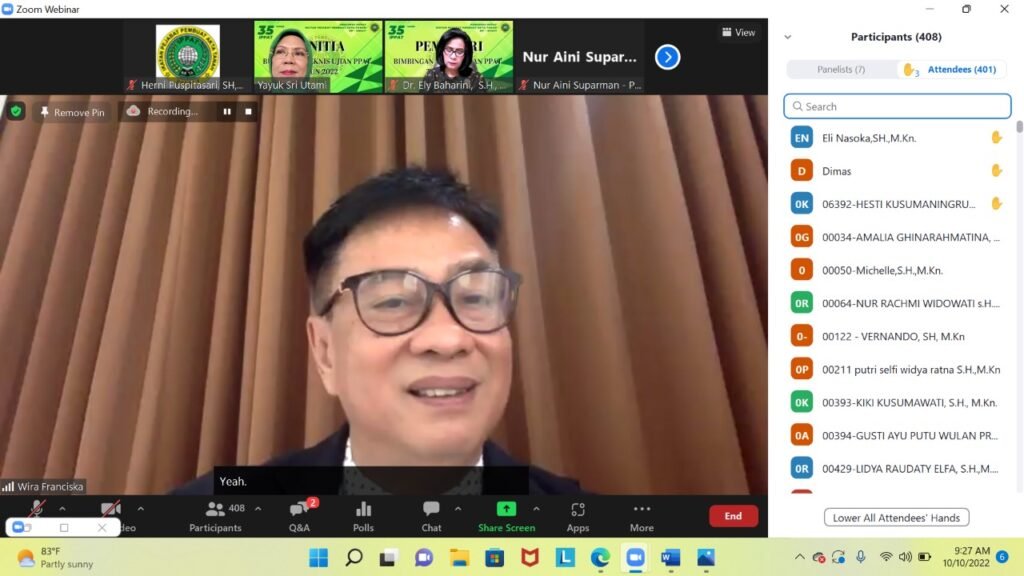Click the Zoom icon in the taskbar
This screenshot has width=1024, height=576.
pyautogui.click(x=635, y=558)
